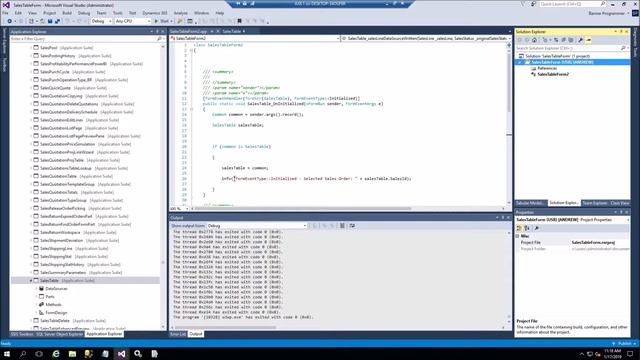Click the Application Explorer vertical scrollbar

coord(163,186)
